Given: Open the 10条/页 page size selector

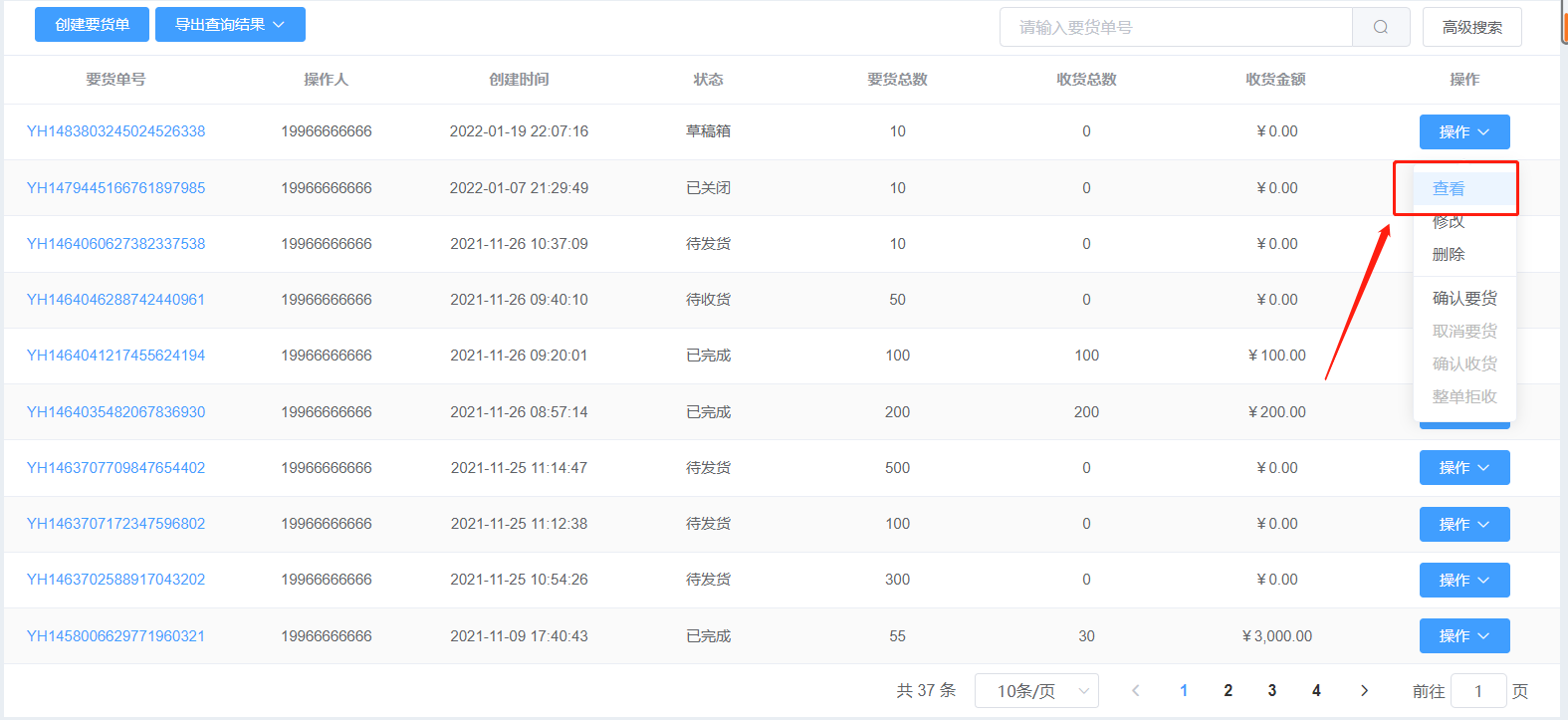Looking at the screenshot, I should pos(1036,691).
